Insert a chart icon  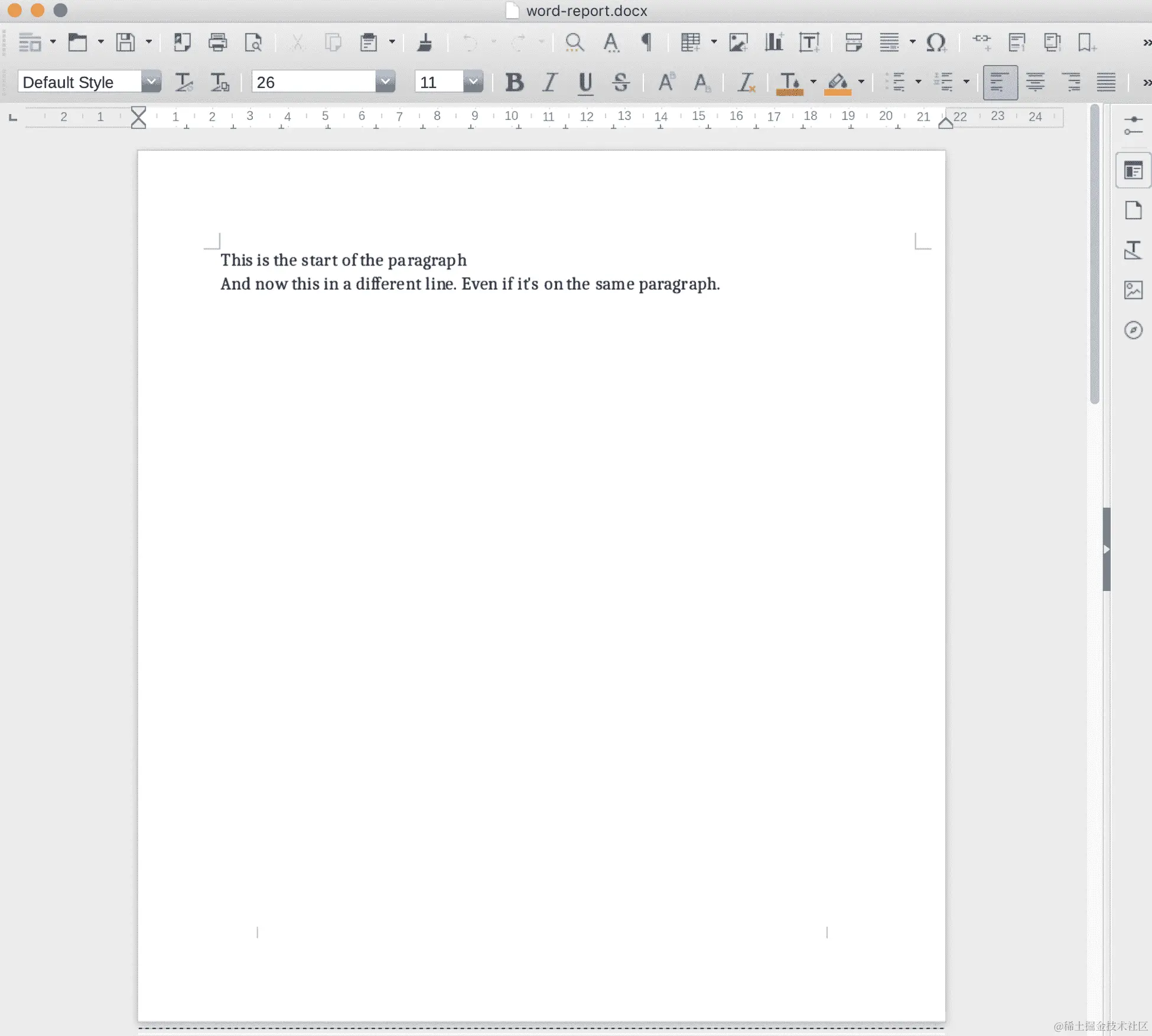coord(774,43)
